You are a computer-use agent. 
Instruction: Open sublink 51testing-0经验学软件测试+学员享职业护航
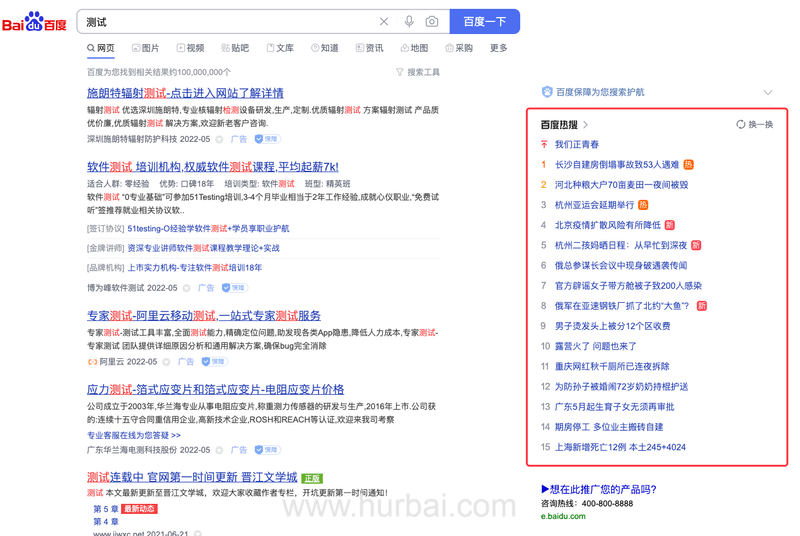click(x=208, y=228)
